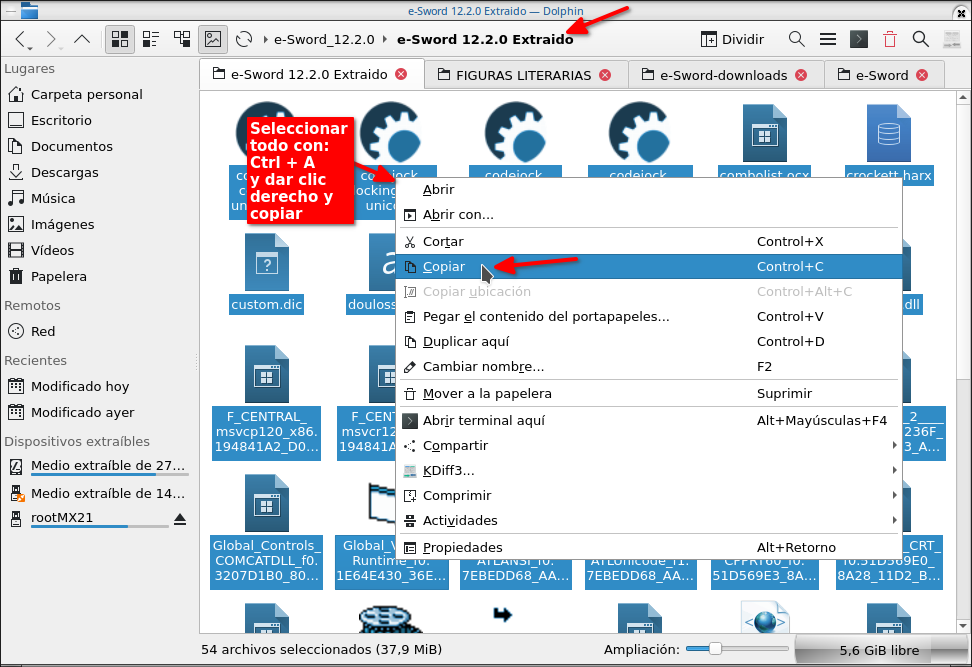Toggle file previews button

pyautogui.click(x=213, y=39)
